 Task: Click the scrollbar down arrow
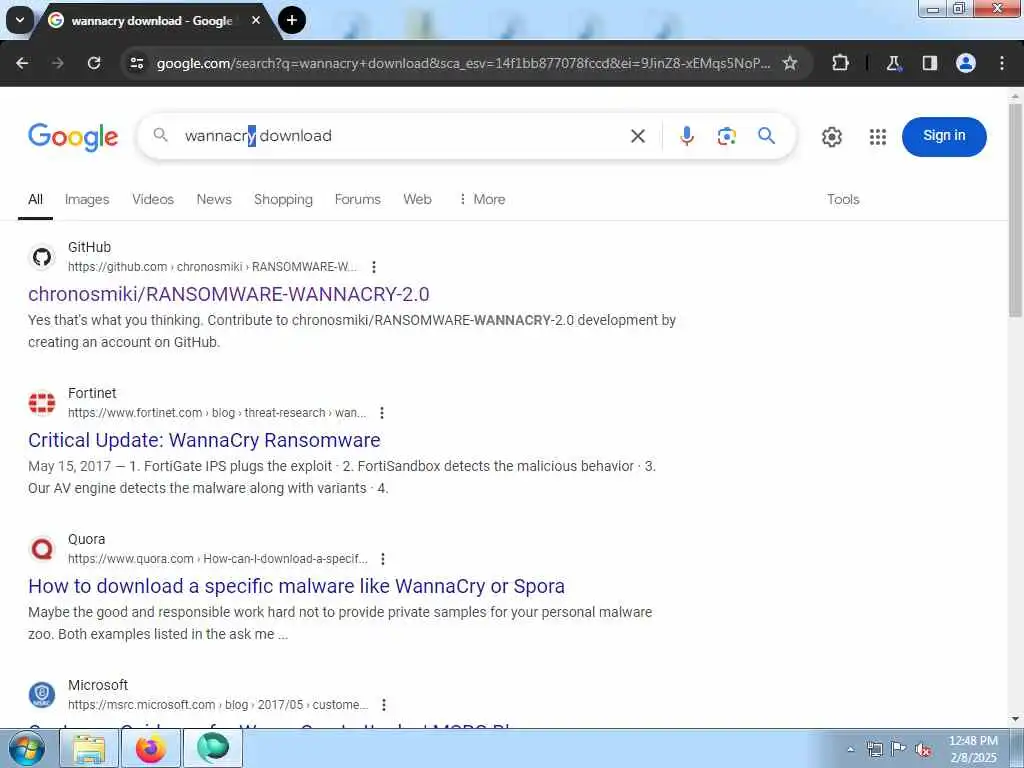[1015, 719]
